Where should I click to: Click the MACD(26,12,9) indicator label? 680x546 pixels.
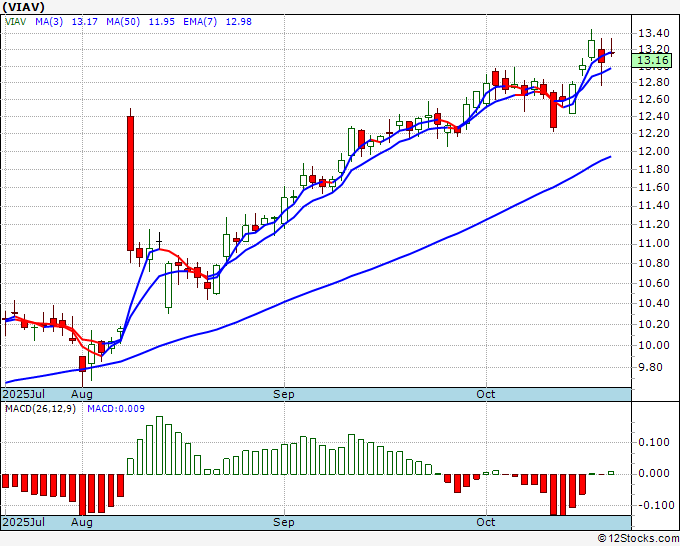(40, 409)
